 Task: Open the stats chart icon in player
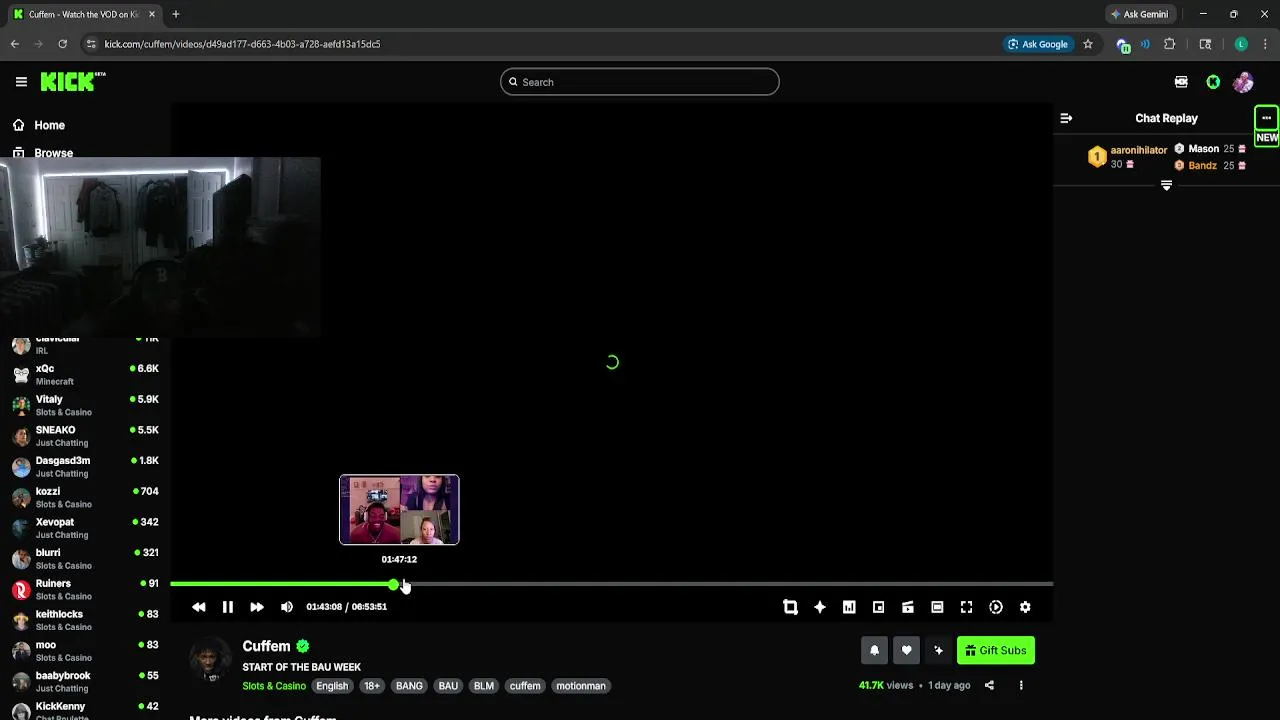click(849, 607)
